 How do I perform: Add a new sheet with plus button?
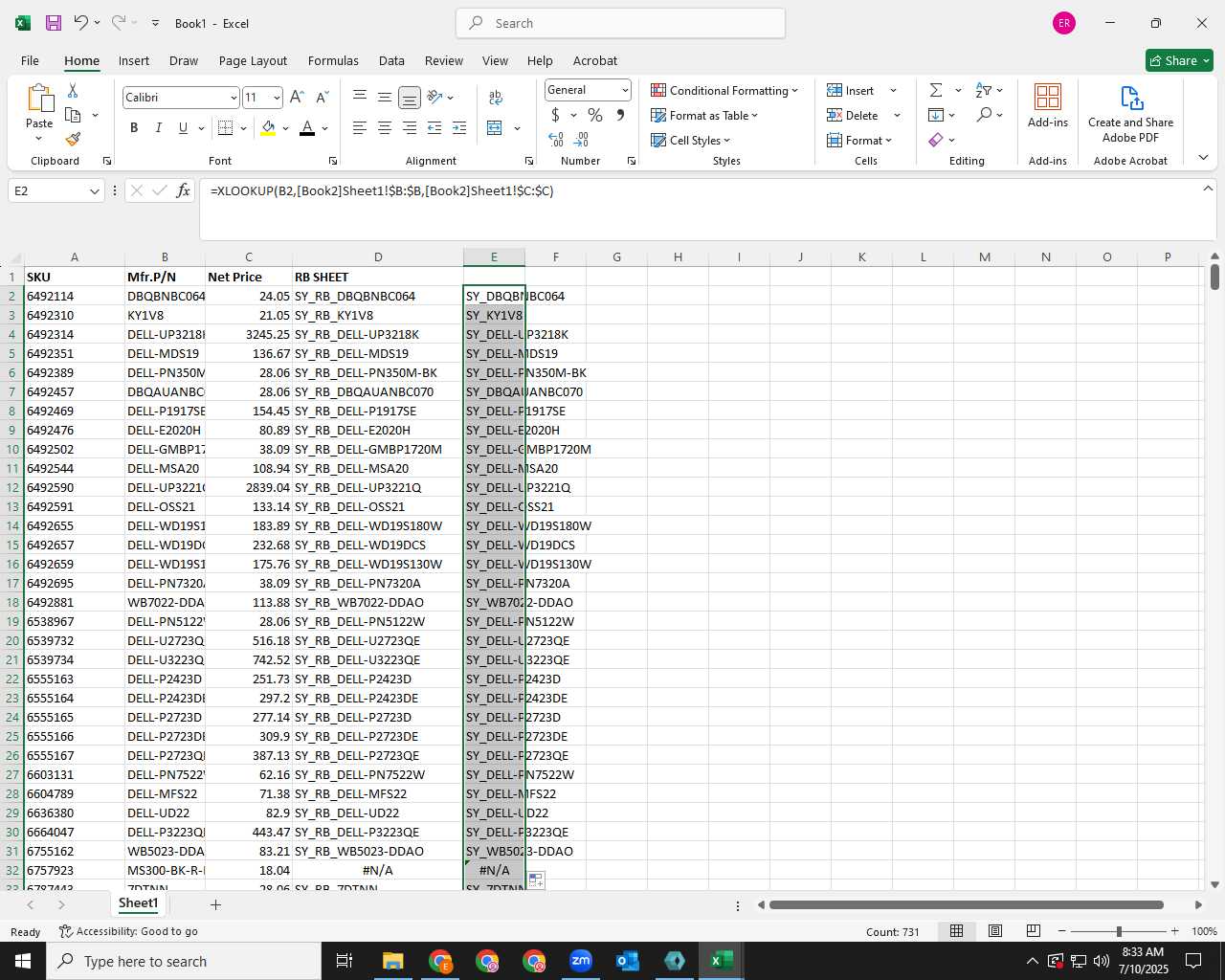coord(215,904)
